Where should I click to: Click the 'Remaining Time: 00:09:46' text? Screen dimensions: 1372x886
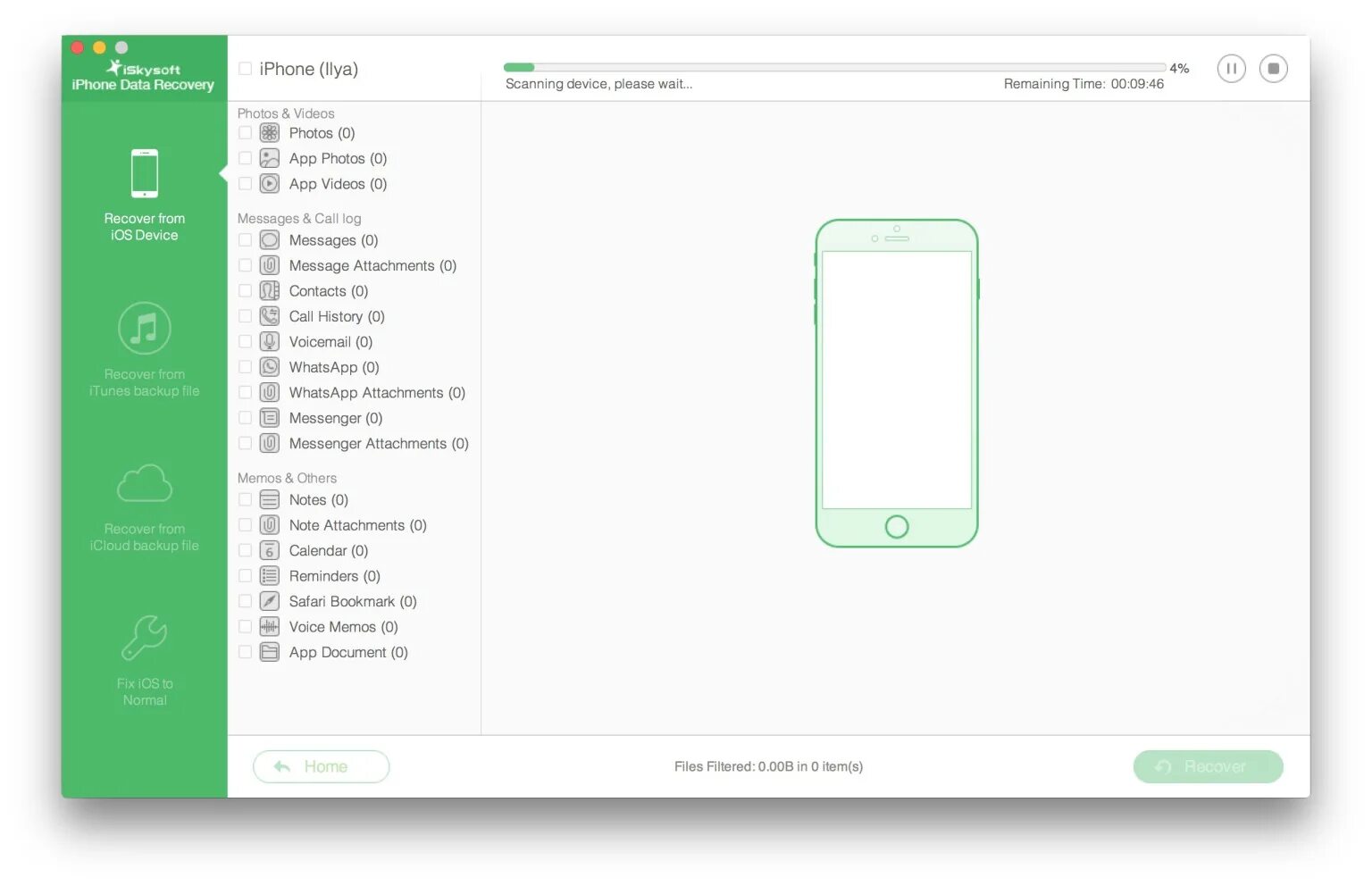point(1083,84)
